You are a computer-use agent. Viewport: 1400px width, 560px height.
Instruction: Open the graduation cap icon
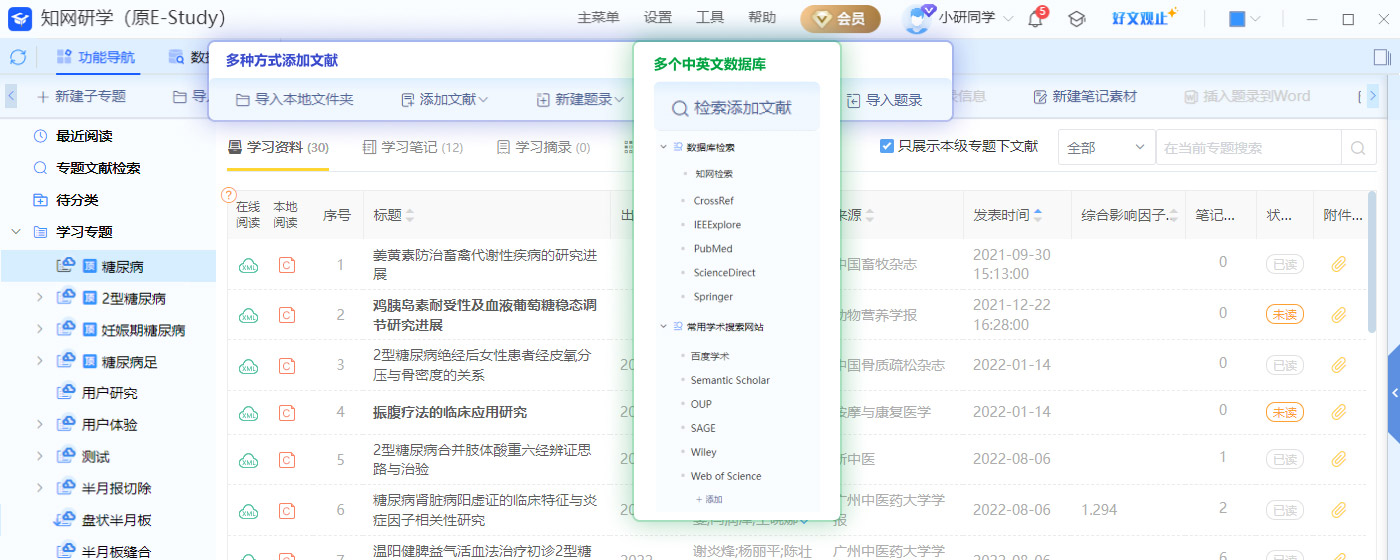pyautogui.click(x=1077, y=18)
